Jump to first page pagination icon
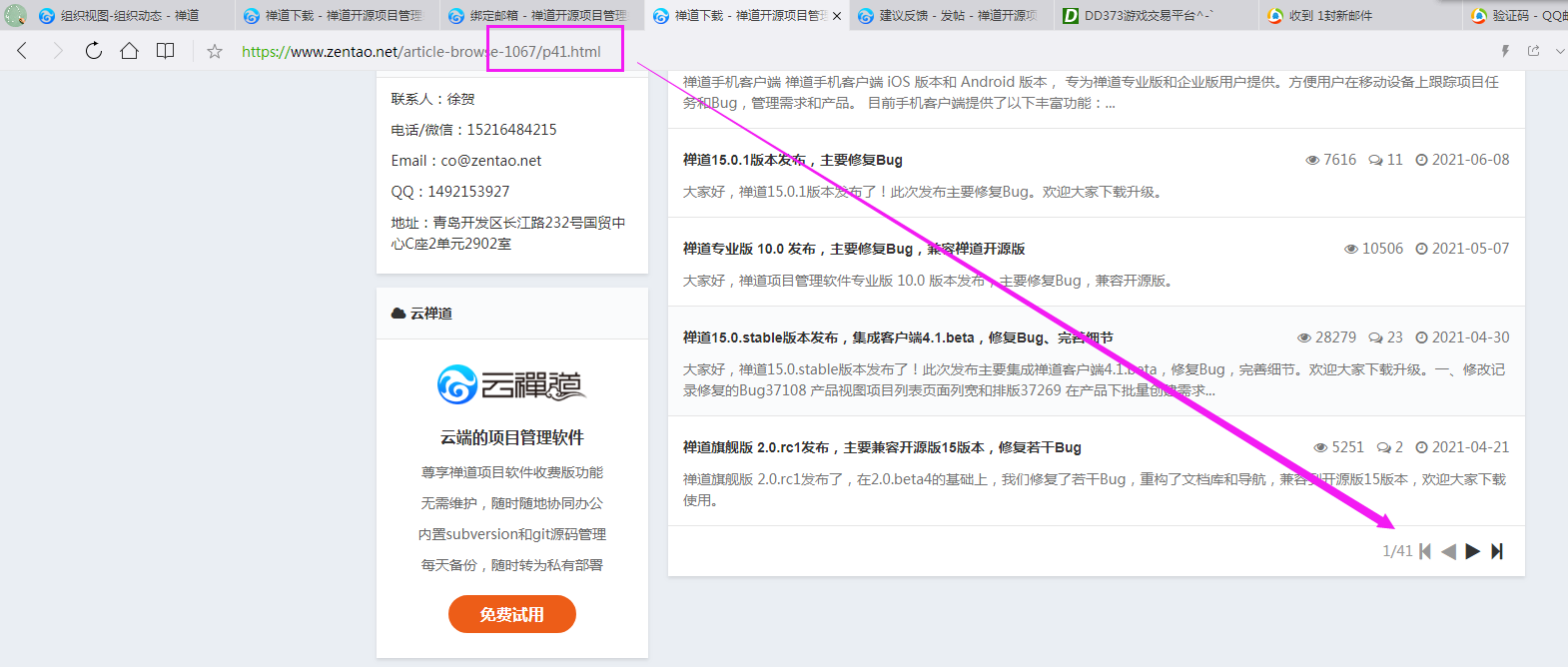Viewport: 1568px width, 667px height. [x=1425, y=551]
